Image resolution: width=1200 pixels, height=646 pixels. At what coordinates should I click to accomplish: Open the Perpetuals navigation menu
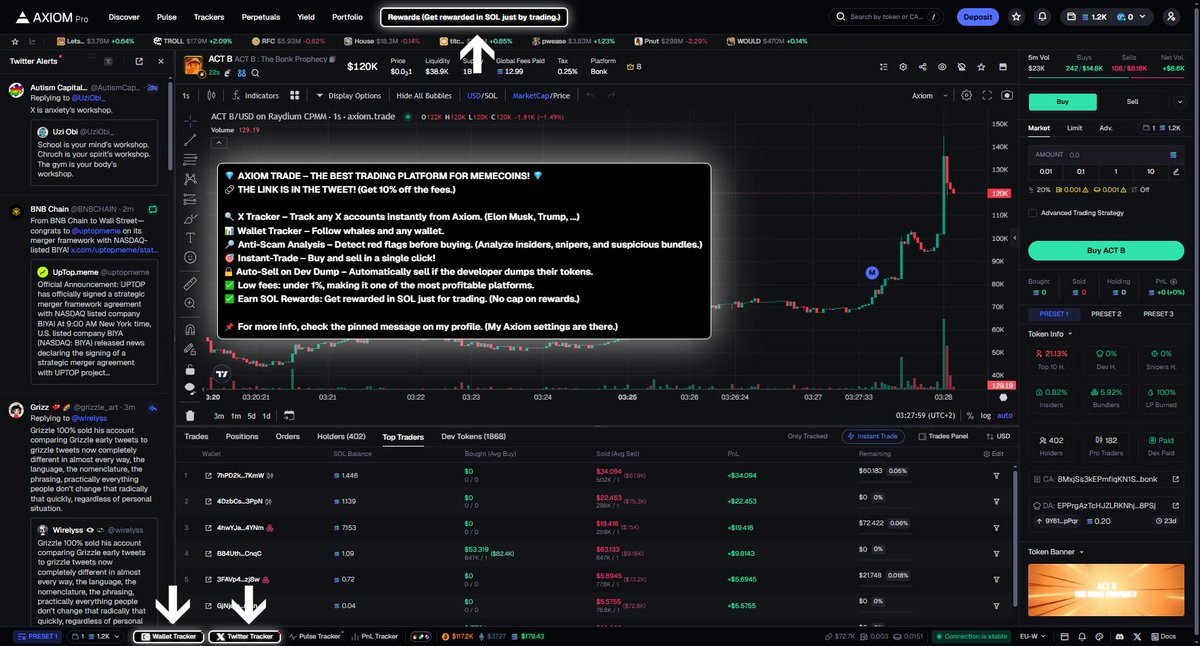click(x=260, y=17)
